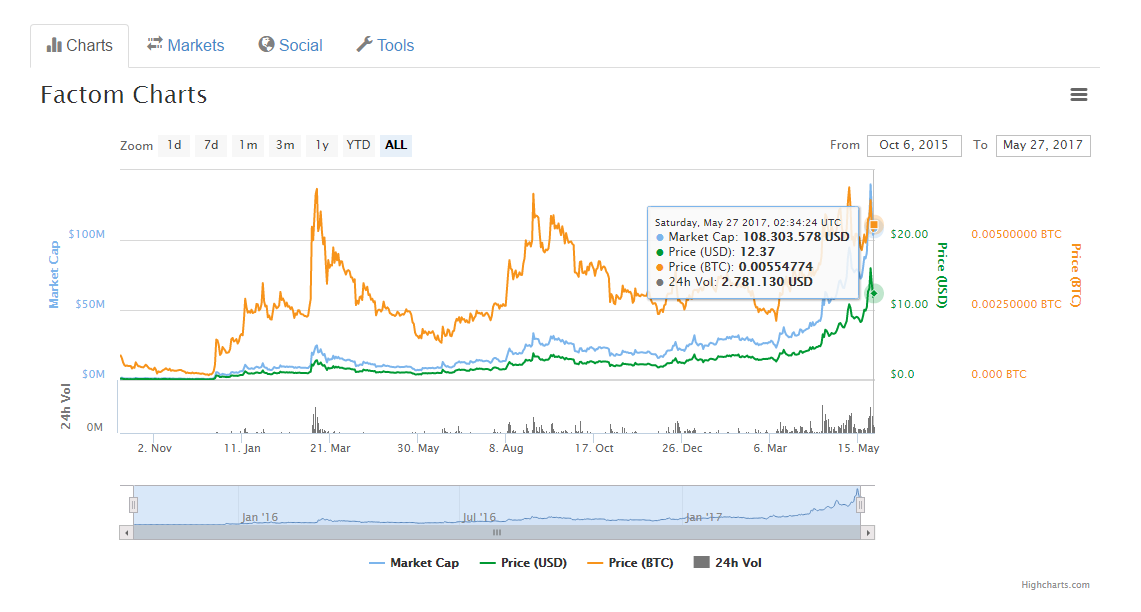Set zoom range to 1y
The image size is (1141, 612).
point(322,145)
